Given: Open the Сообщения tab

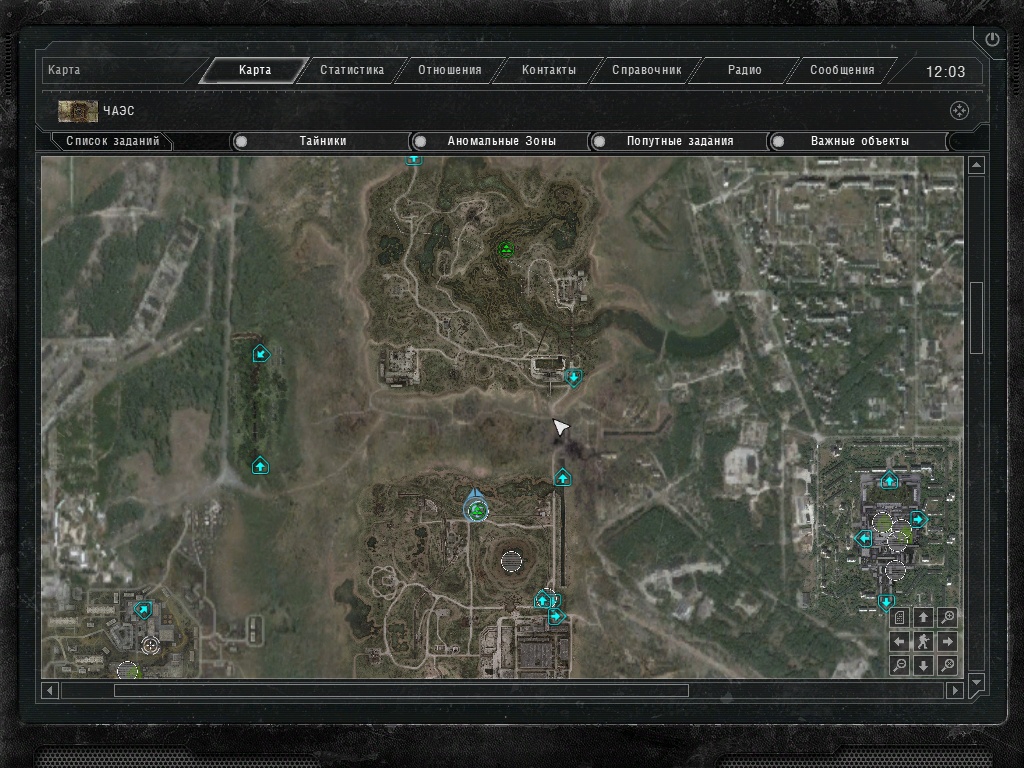Looking at the screenshot, I should (842, 70).
